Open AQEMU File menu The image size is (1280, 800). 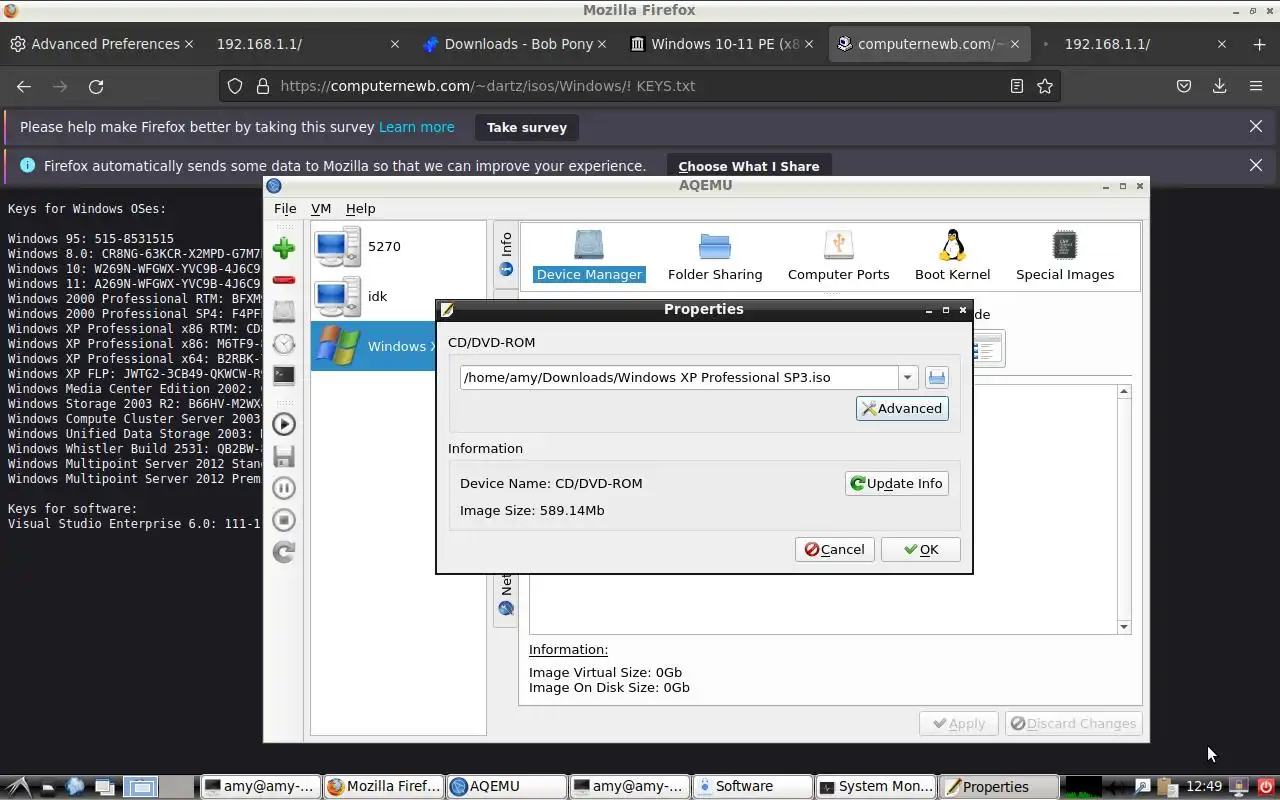(285, 209)
